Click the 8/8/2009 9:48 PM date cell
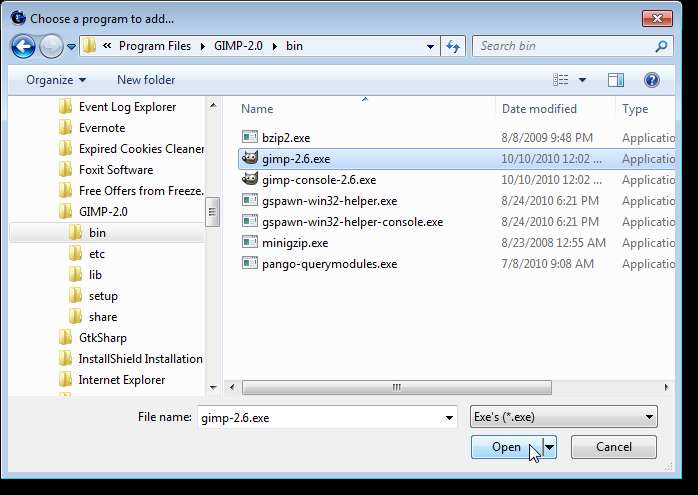Screen dimensions: 698x495 click(x=547, y=138)
